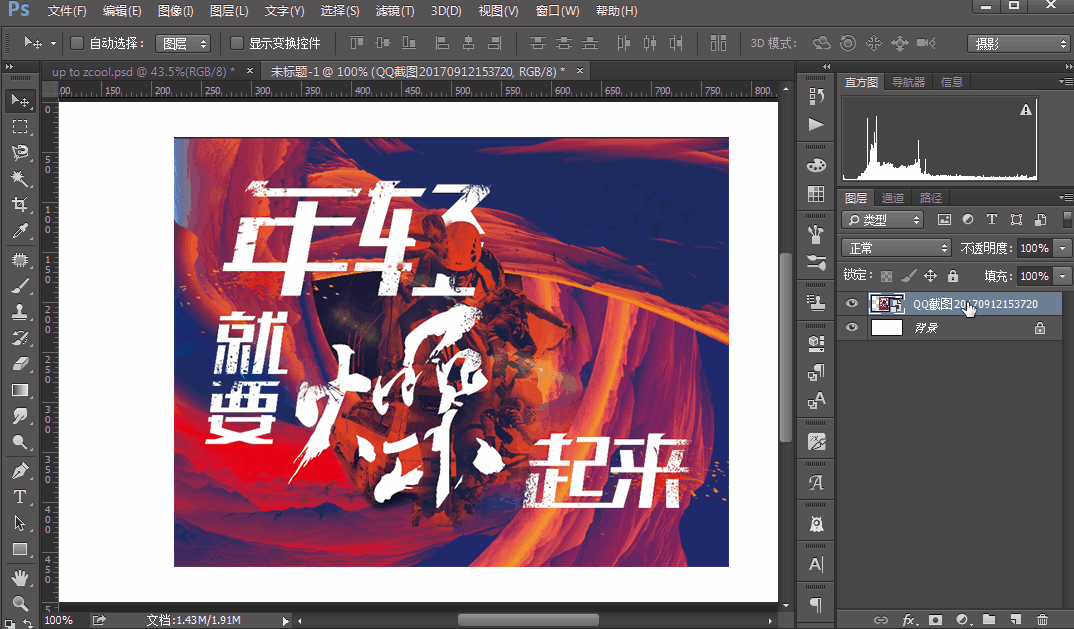The width and height of the screenshot is (1074, 629).
Task: Add a layer mask
Action: pos(936,619)
